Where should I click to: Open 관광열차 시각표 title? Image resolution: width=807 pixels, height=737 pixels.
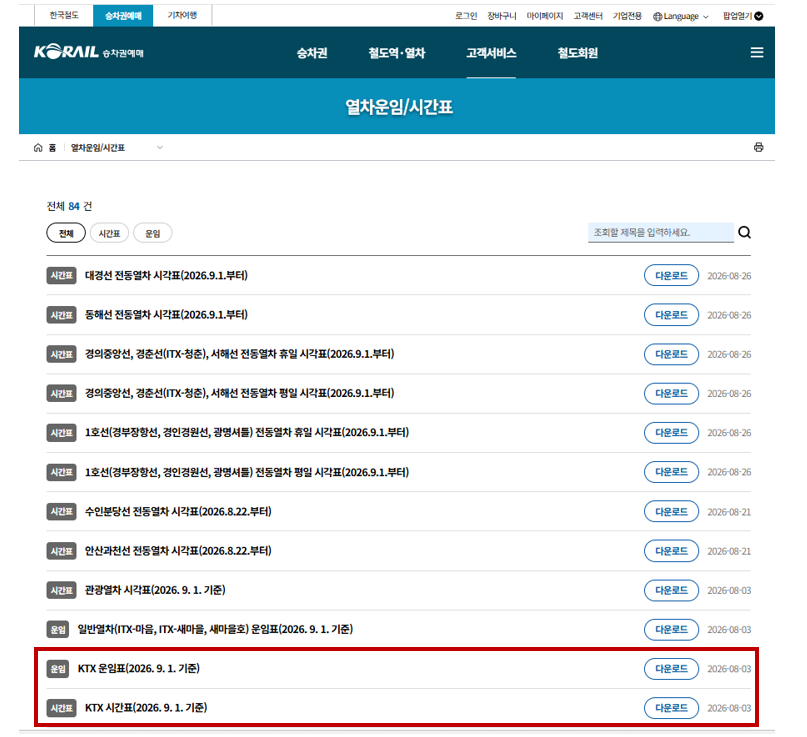[155, 590]
